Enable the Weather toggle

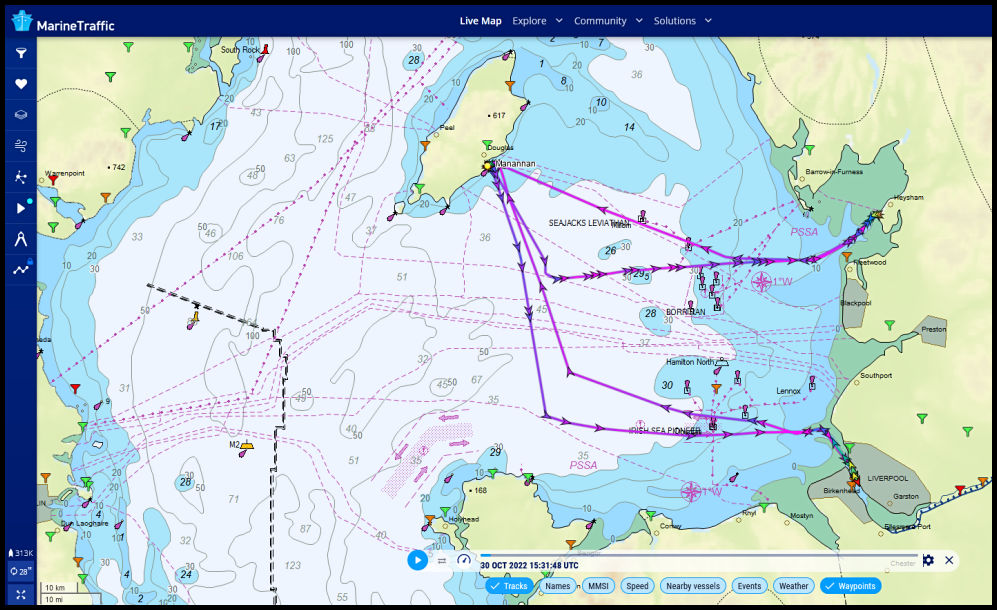pos(794,586)
